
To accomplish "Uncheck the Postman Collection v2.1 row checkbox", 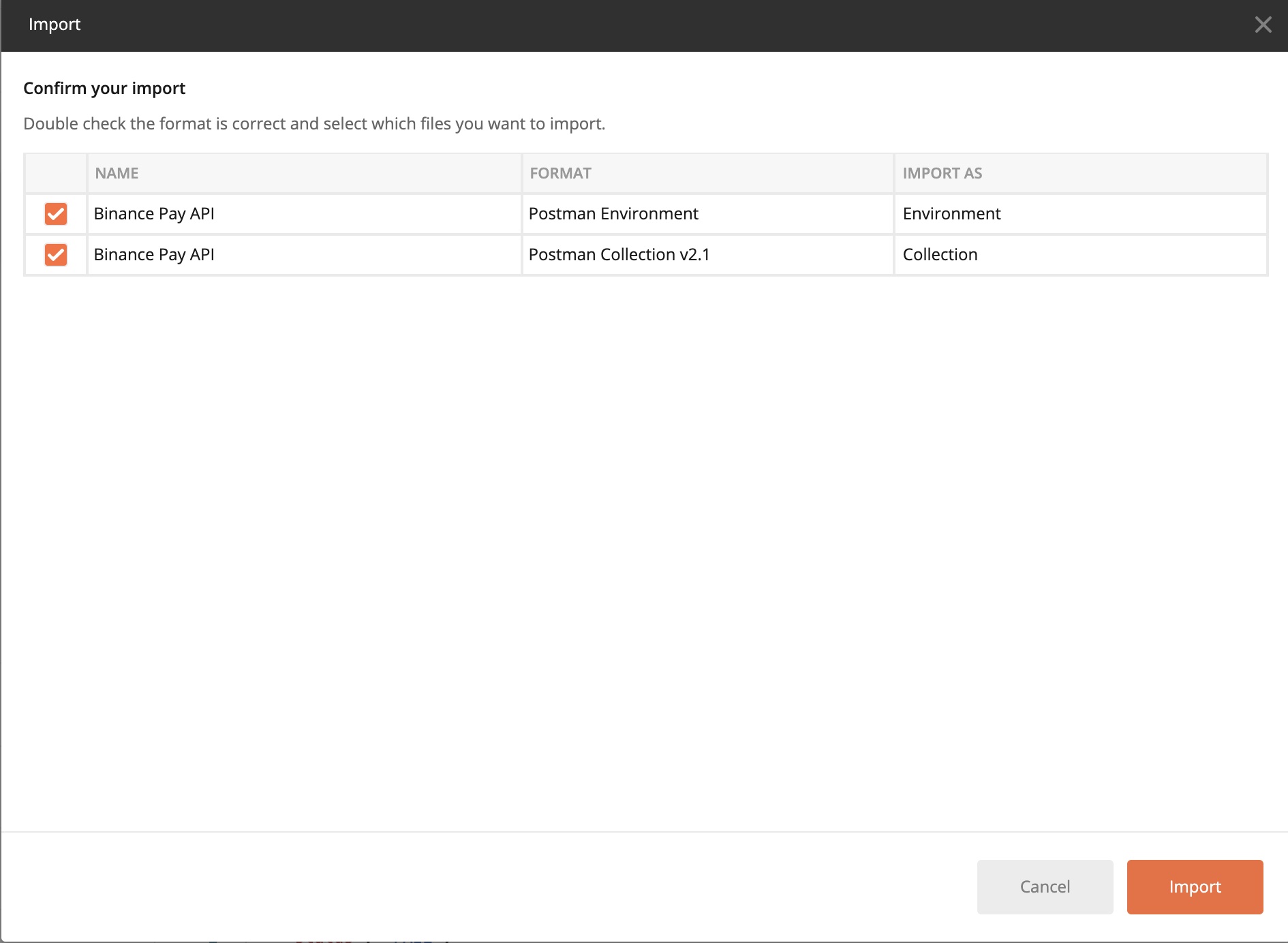I will (56, 255).
